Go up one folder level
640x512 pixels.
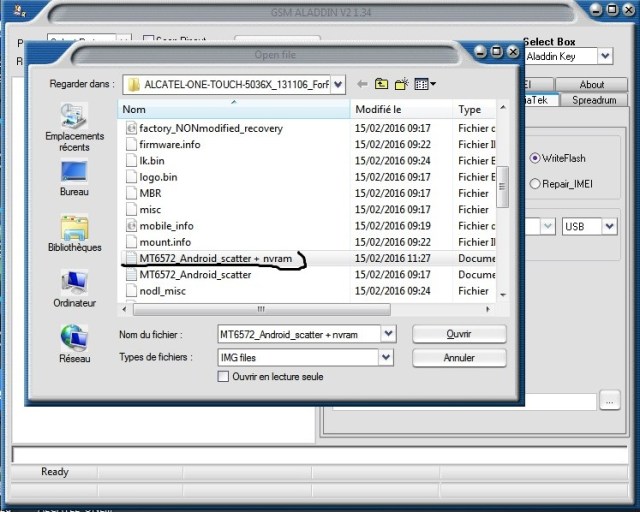click(x=381, y=85)
